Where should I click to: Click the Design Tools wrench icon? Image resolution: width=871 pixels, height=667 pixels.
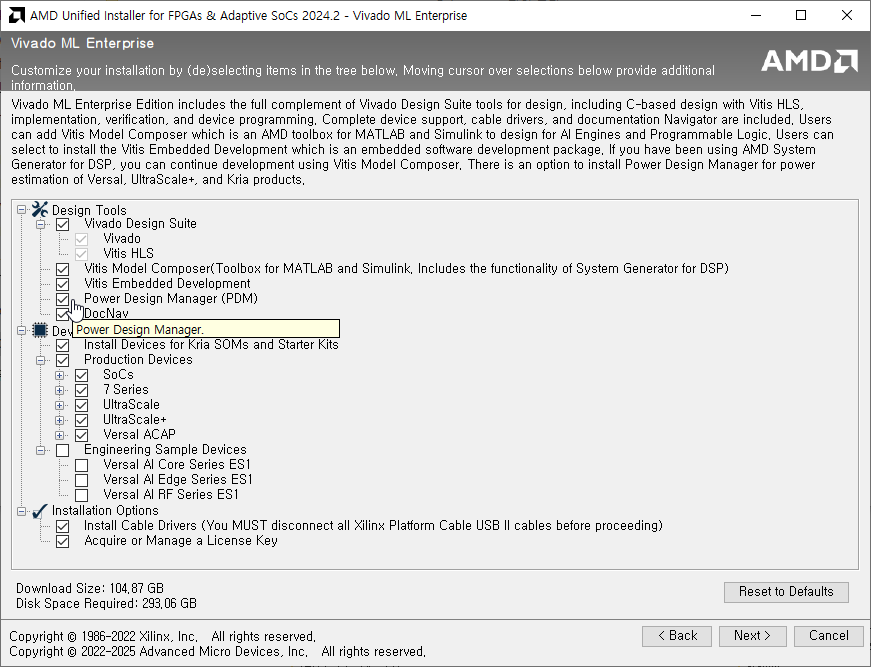point(40,210)
